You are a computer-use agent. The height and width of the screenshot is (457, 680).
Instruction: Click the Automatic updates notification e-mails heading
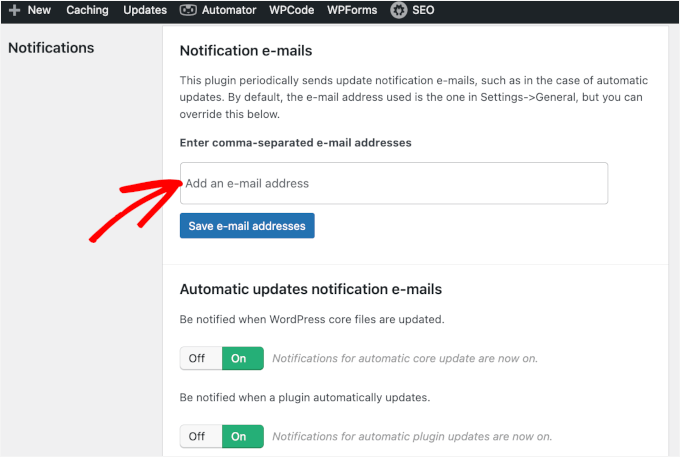[x=310, y=290]
